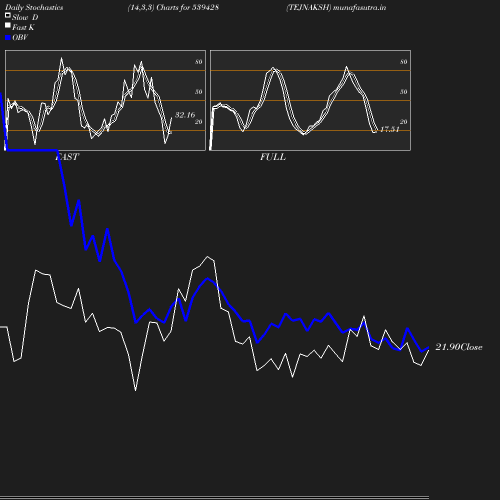This screenshot has height=500, width=500.
Task: Click the 20 axis label in FAST chart
Action: click(199, 122)
